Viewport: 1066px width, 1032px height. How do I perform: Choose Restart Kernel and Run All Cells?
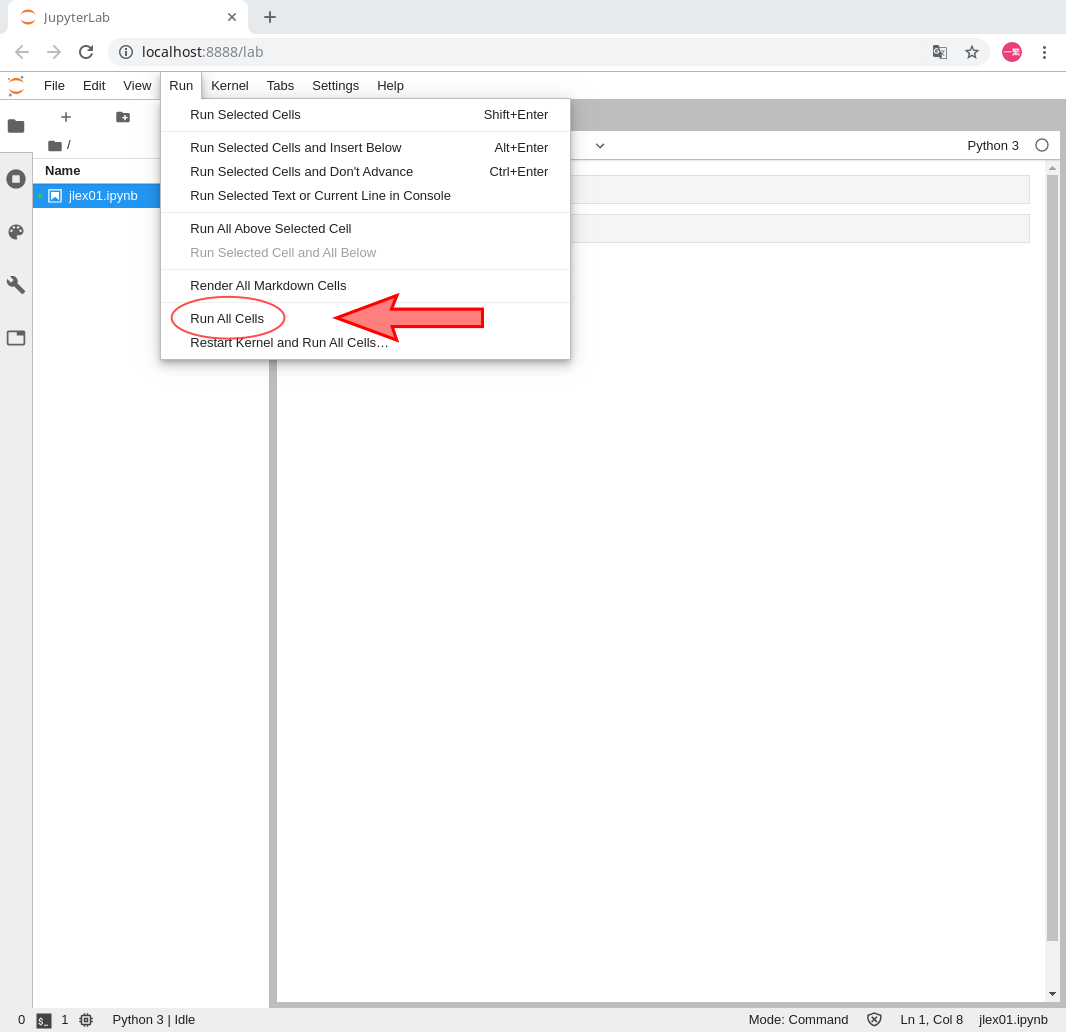pos(289,342)
